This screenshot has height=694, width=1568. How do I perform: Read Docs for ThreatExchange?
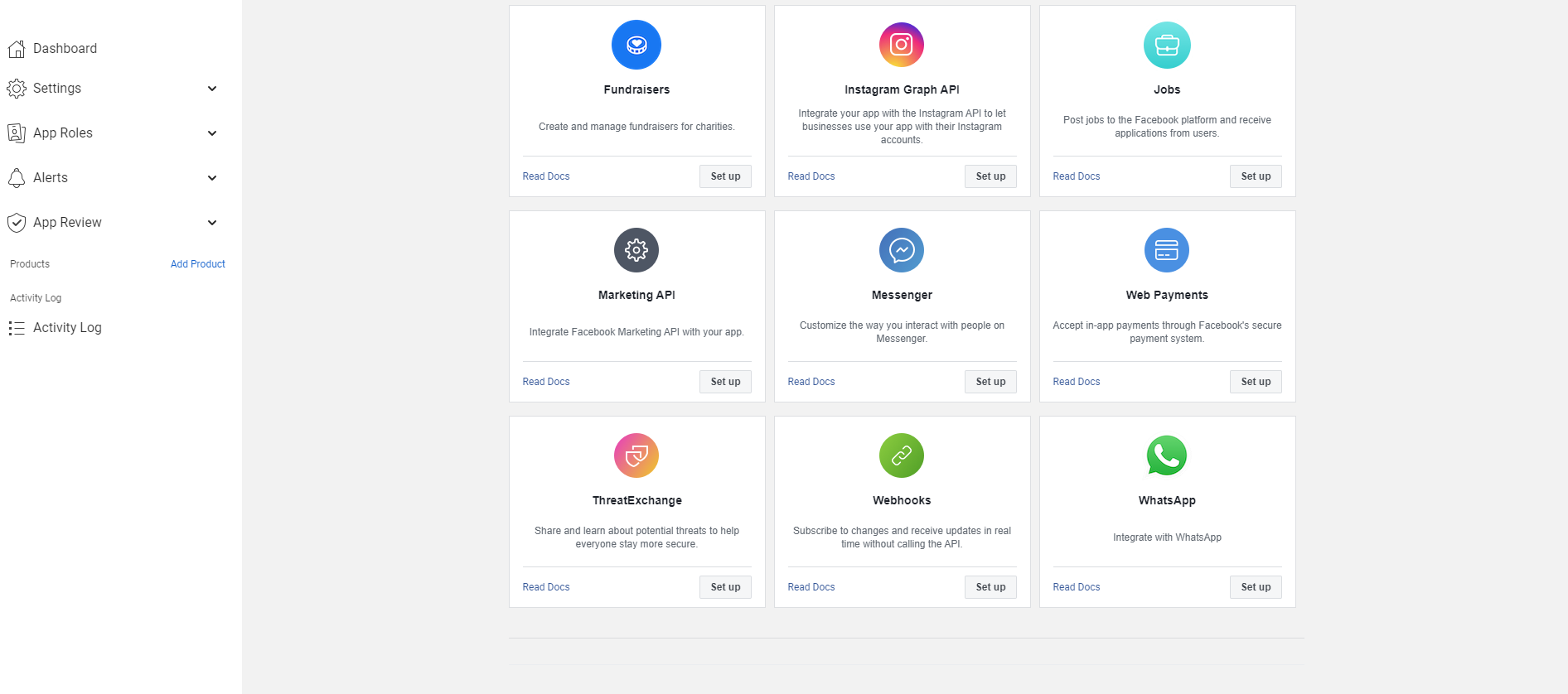pyautogui.click(x=546, y=587)
